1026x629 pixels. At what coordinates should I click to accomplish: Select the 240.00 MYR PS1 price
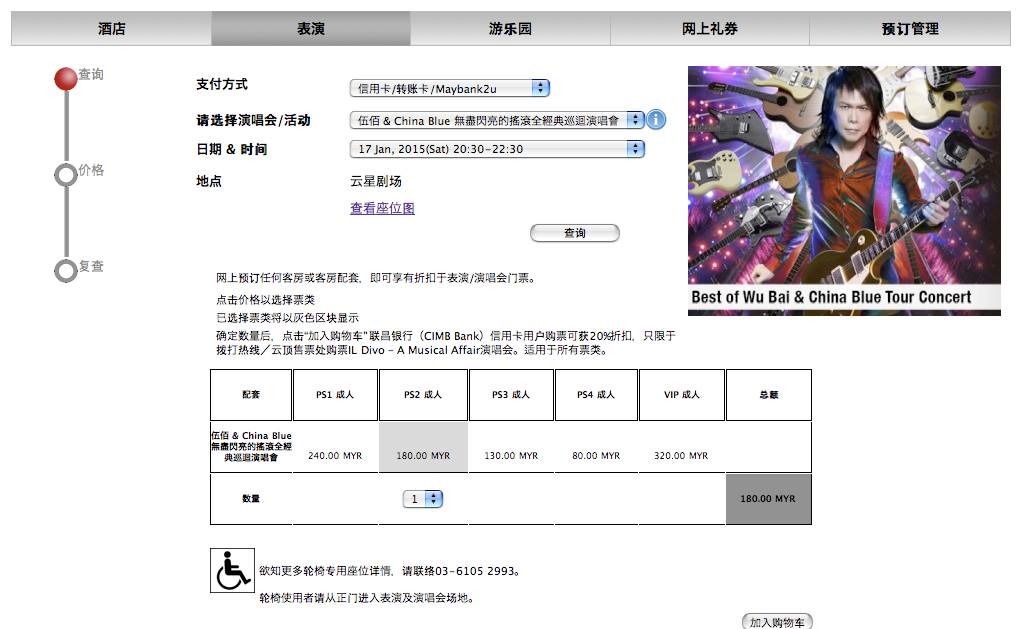335,456
